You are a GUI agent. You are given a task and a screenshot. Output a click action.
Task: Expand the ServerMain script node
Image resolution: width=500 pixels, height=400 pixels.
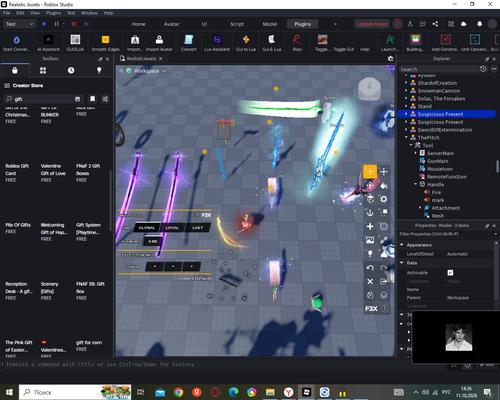pos(416,153)
